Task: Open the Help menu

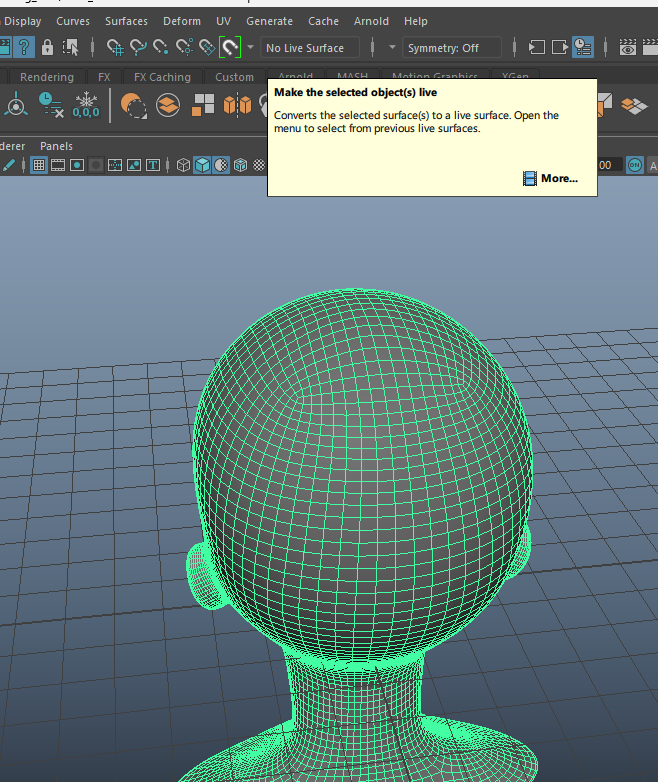Action: 416,21
